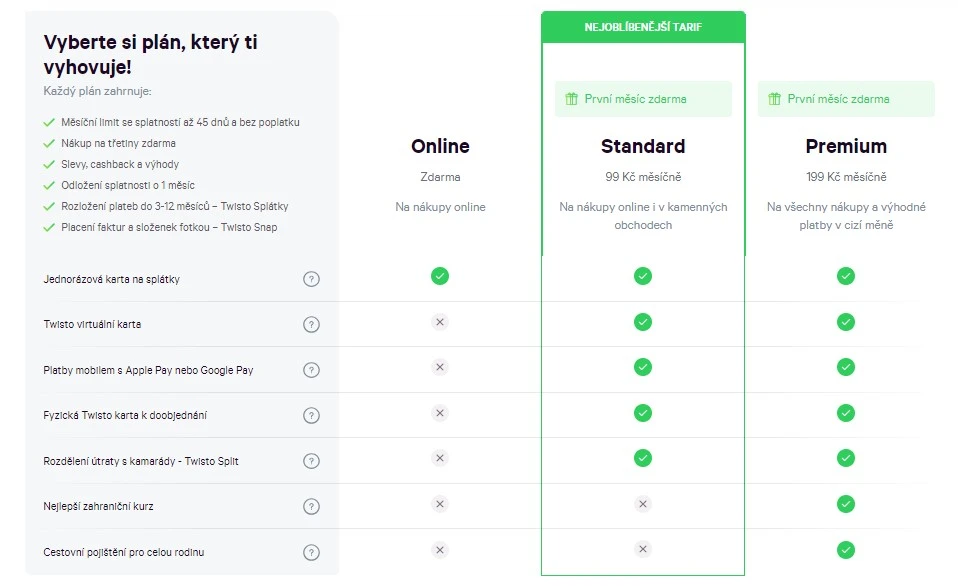958x586 pixels.
Task: Click gift icon in Standard První měsíc zdarma
Action: 571,99
